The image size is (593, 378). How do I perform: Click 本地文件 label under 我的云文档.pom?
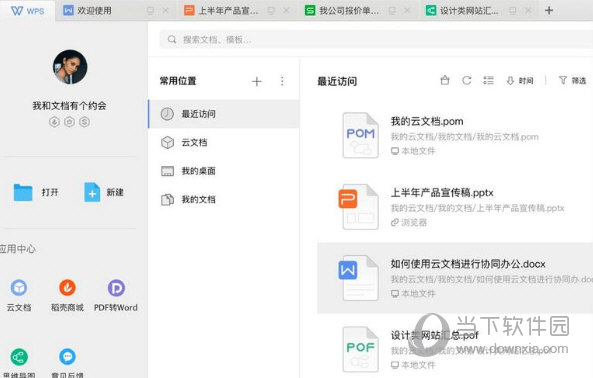pyautogui.click(x=413, y=151)
